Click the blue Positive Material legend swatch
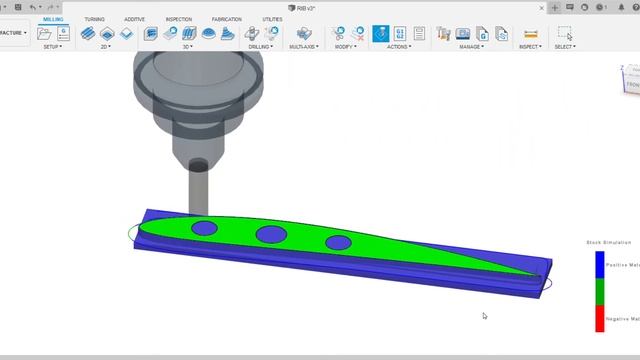The image size is (640, 360). 600,265
